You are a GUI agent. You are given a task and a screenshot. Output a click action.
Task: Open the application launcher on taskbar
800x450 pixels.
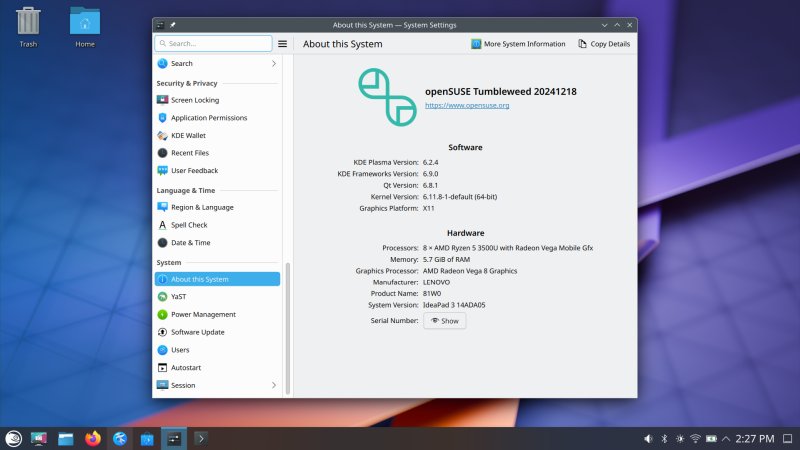tap(13, 439)
